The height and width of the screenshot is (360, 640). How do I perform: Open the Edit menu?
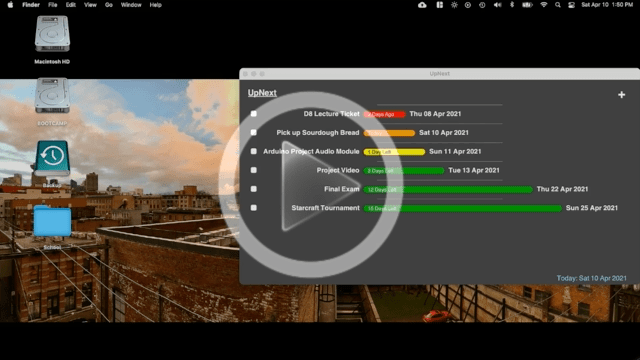tap(71, 5)
